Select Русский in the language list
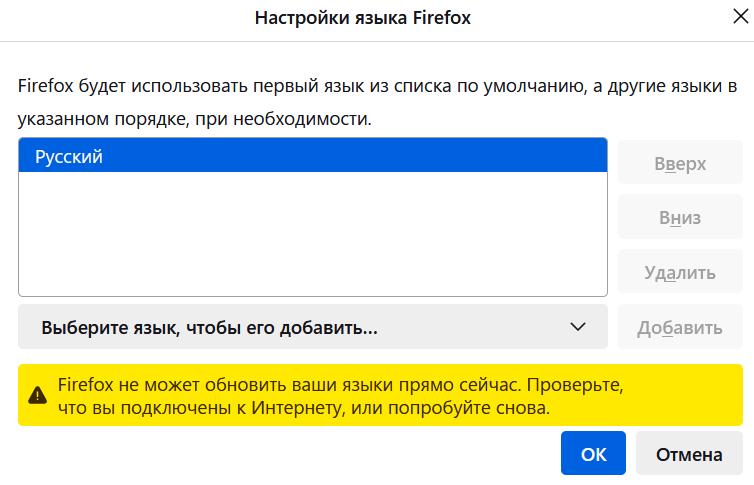Image resolution: width=754 pixels, height=485 pixels. pos(69,156)
